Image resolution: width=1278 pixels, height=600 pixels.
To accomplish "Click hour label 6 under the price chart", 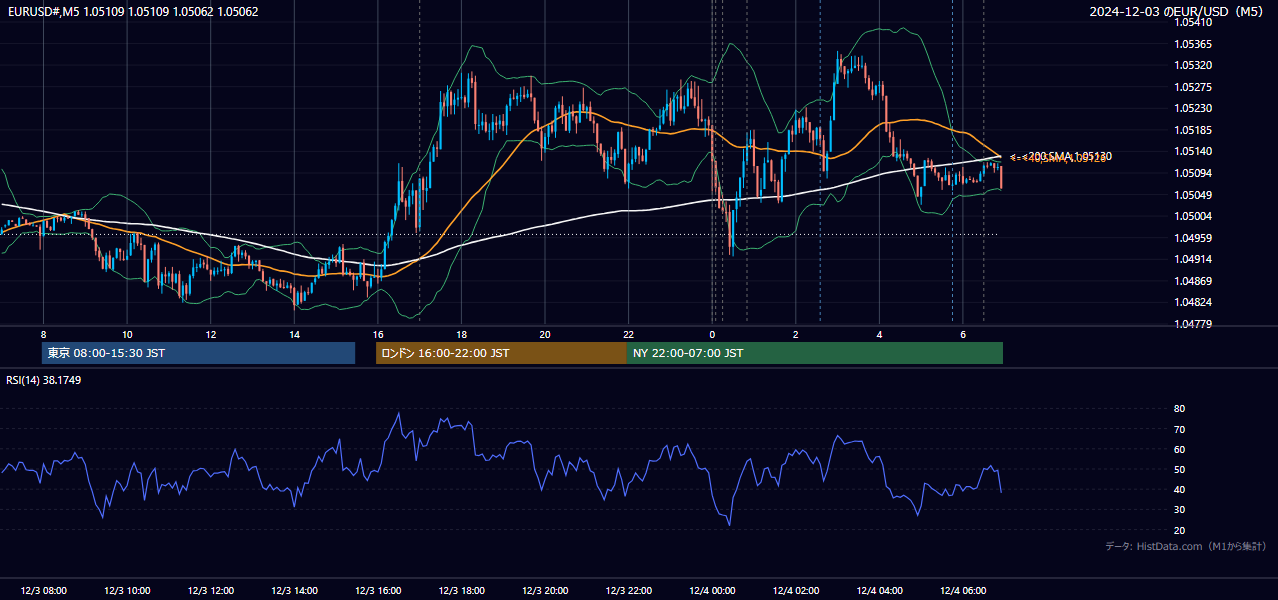I will [962, 334].
